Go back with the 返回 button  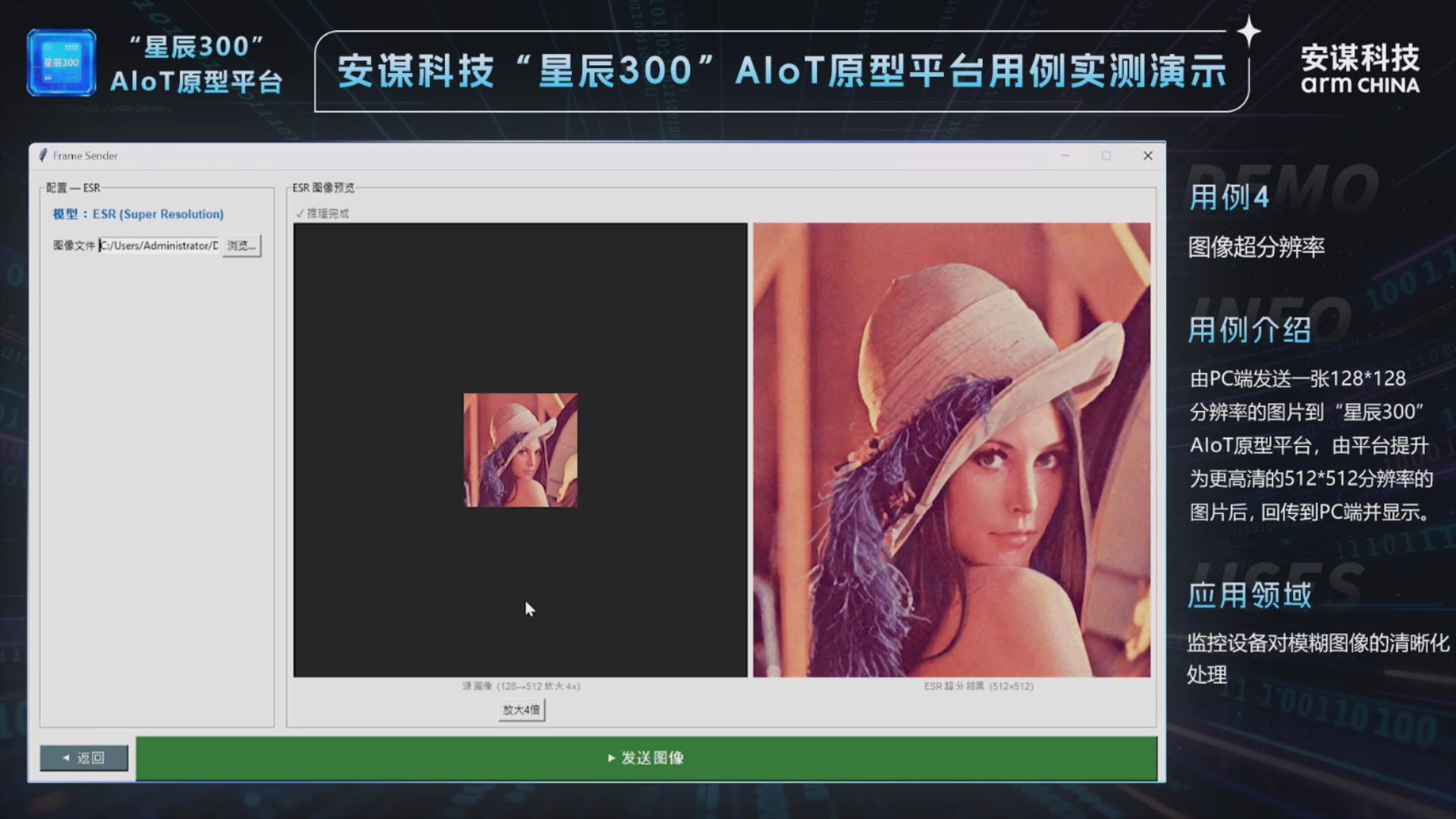[84, 758]
